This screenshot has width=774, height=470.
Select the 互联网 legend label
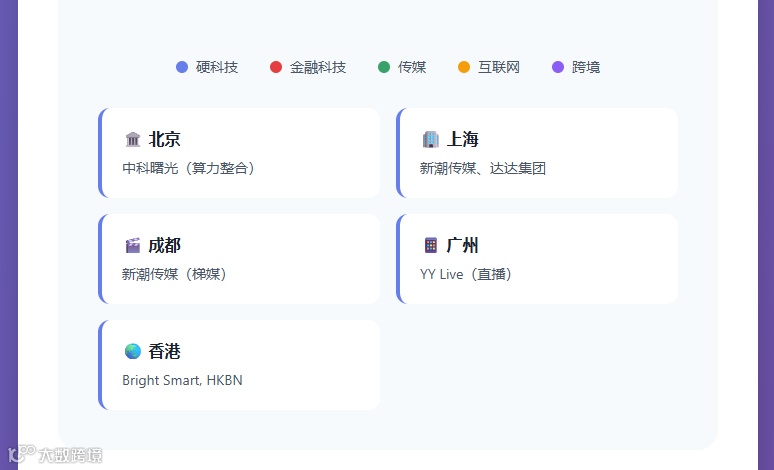[x=499, y=67]
